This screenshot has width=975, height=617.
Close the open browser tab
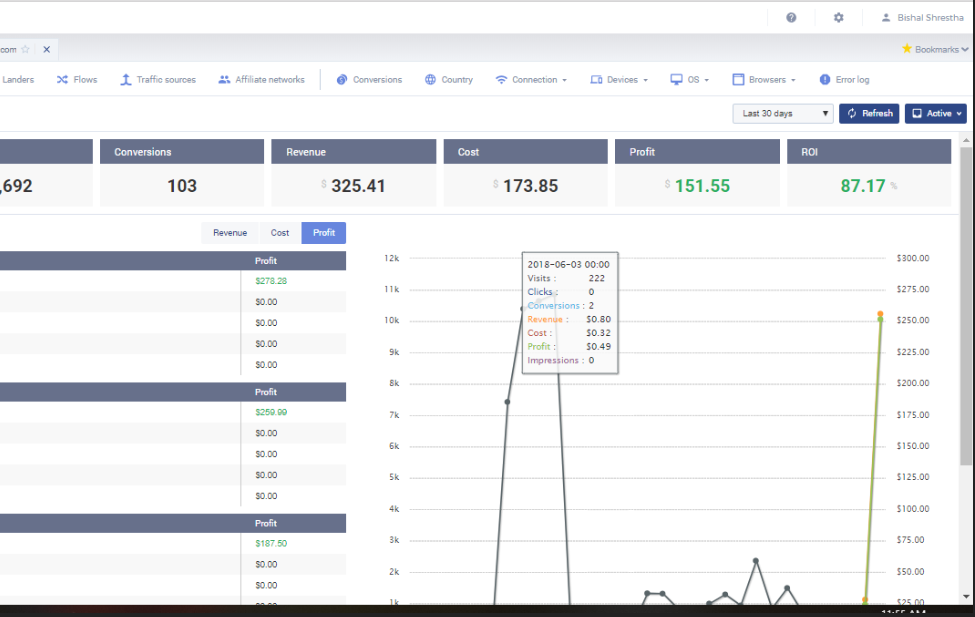[46, 49]
